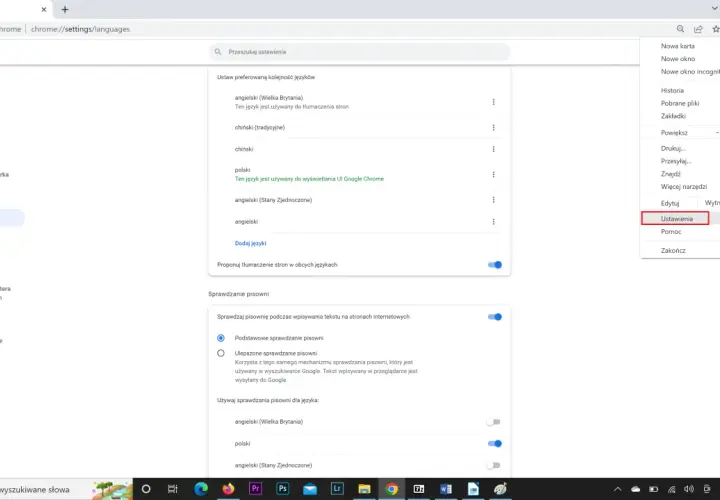This screenshot has width=720, height=500.
Task: Open more options for polski language row
Action: [x=494, y=174]
